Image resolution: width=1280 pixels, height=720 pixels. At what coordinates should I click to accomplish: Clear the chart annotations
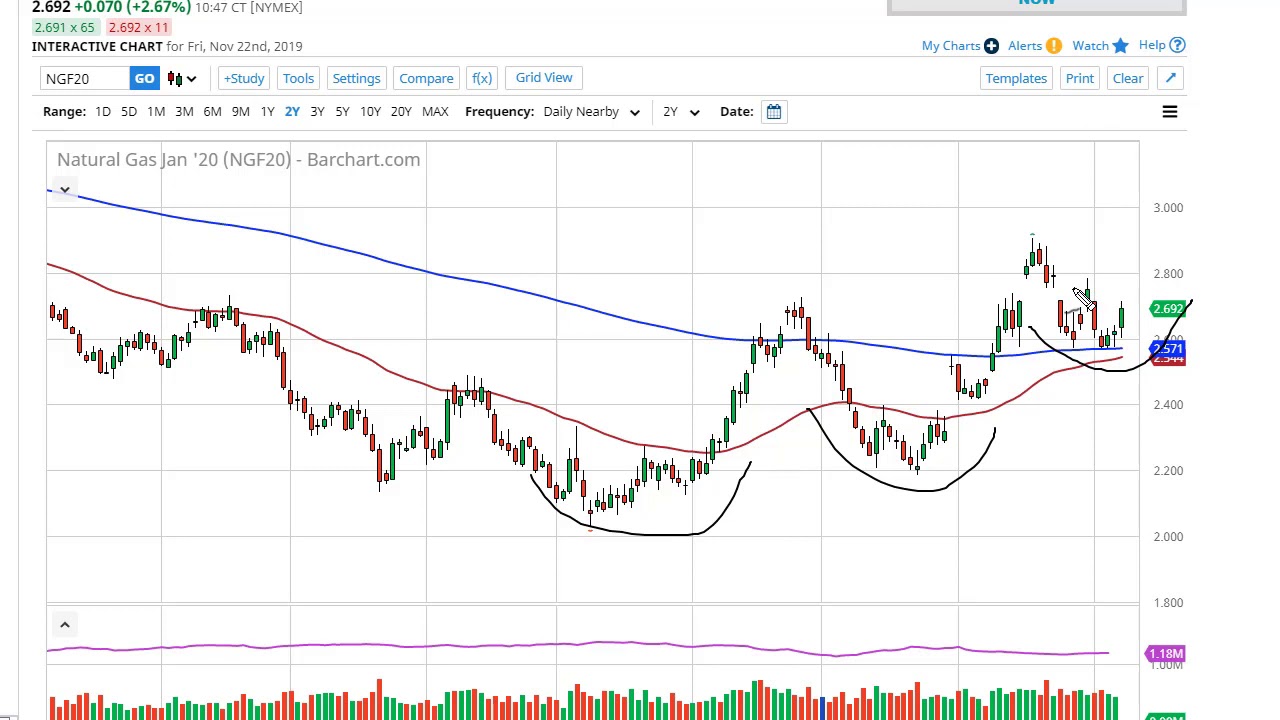pos(1128,78)
